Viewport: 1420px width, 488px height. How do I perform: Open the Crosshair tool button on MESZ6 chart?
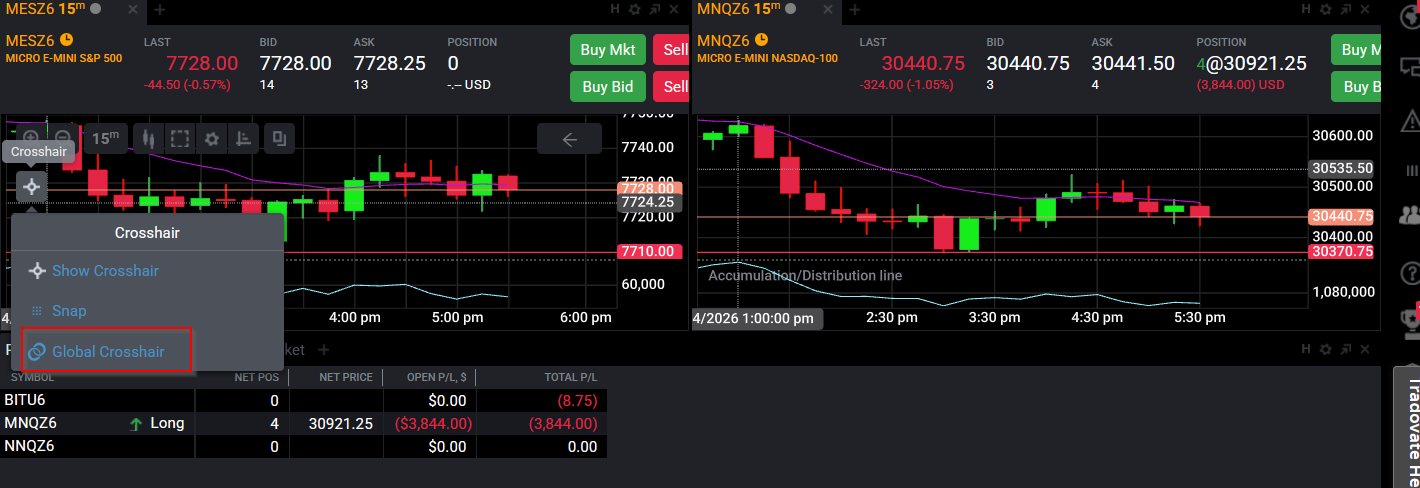coord(32,186)
